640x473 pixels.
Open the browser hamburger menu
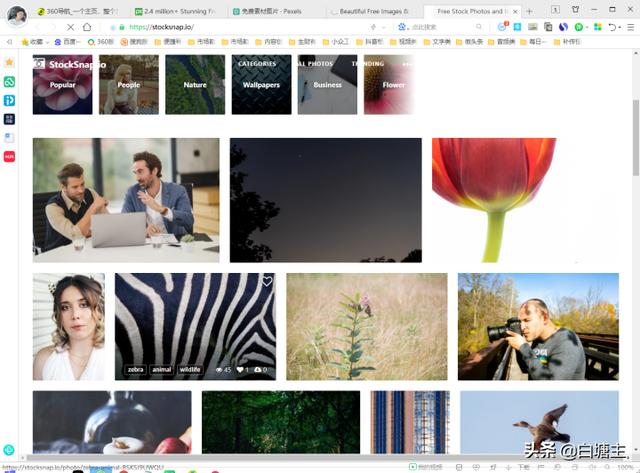pos(631,27)
